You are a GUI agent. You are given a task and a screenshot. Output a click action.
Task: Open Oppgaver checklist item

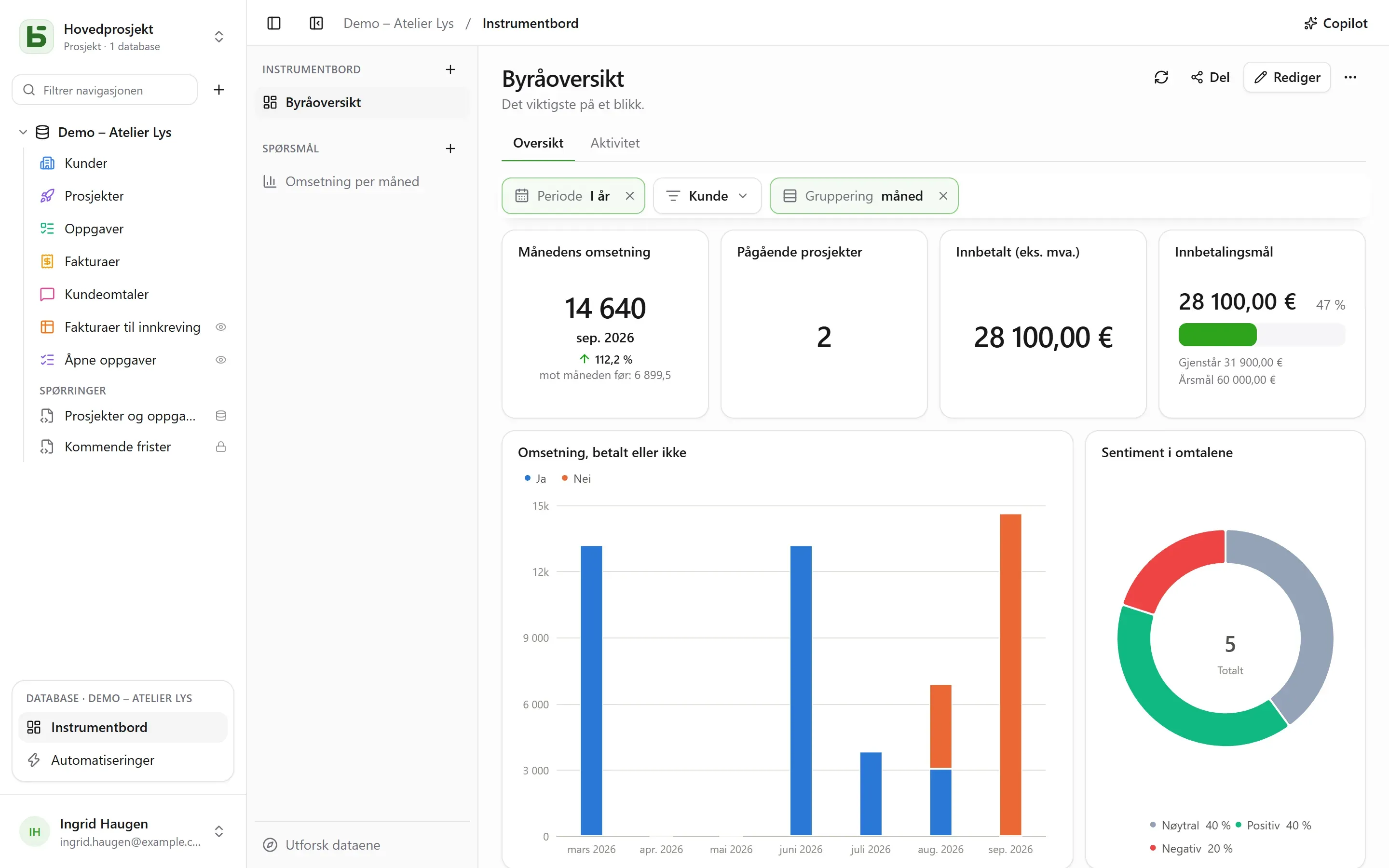(x=133, y=229)
